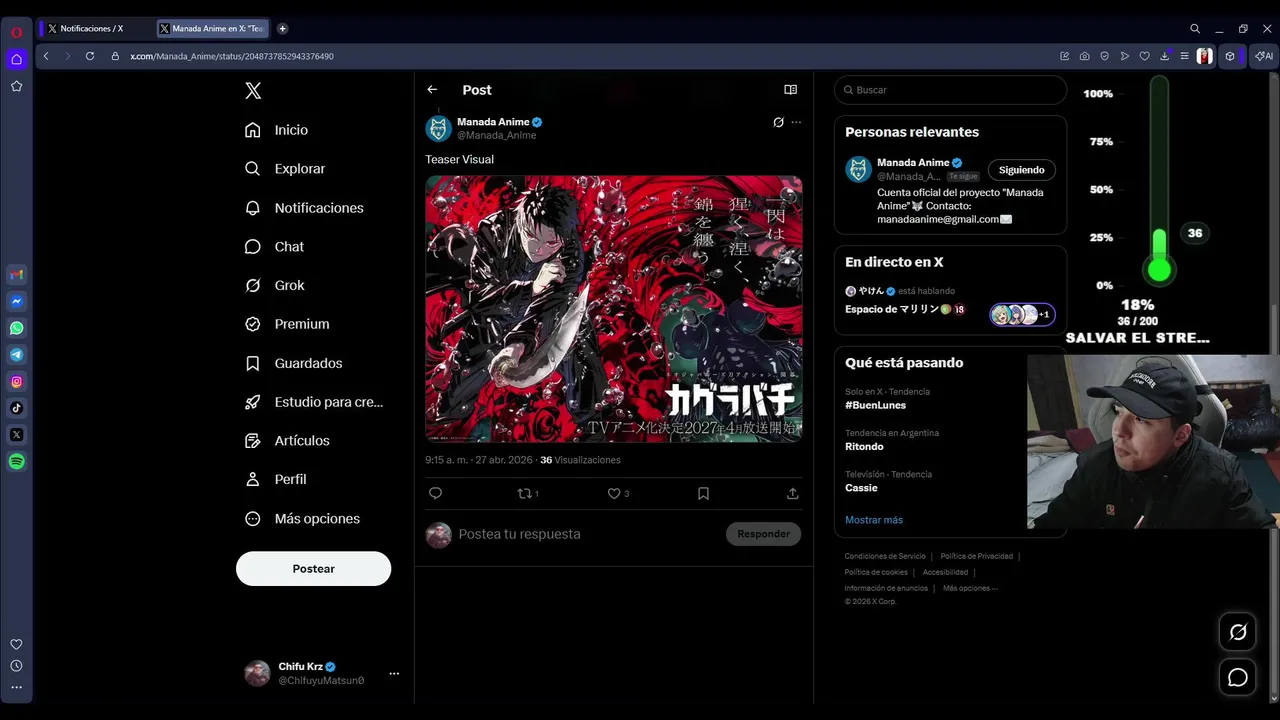
Task: Open Messenger in Opera sidebar
Action: tap(16, 301)
